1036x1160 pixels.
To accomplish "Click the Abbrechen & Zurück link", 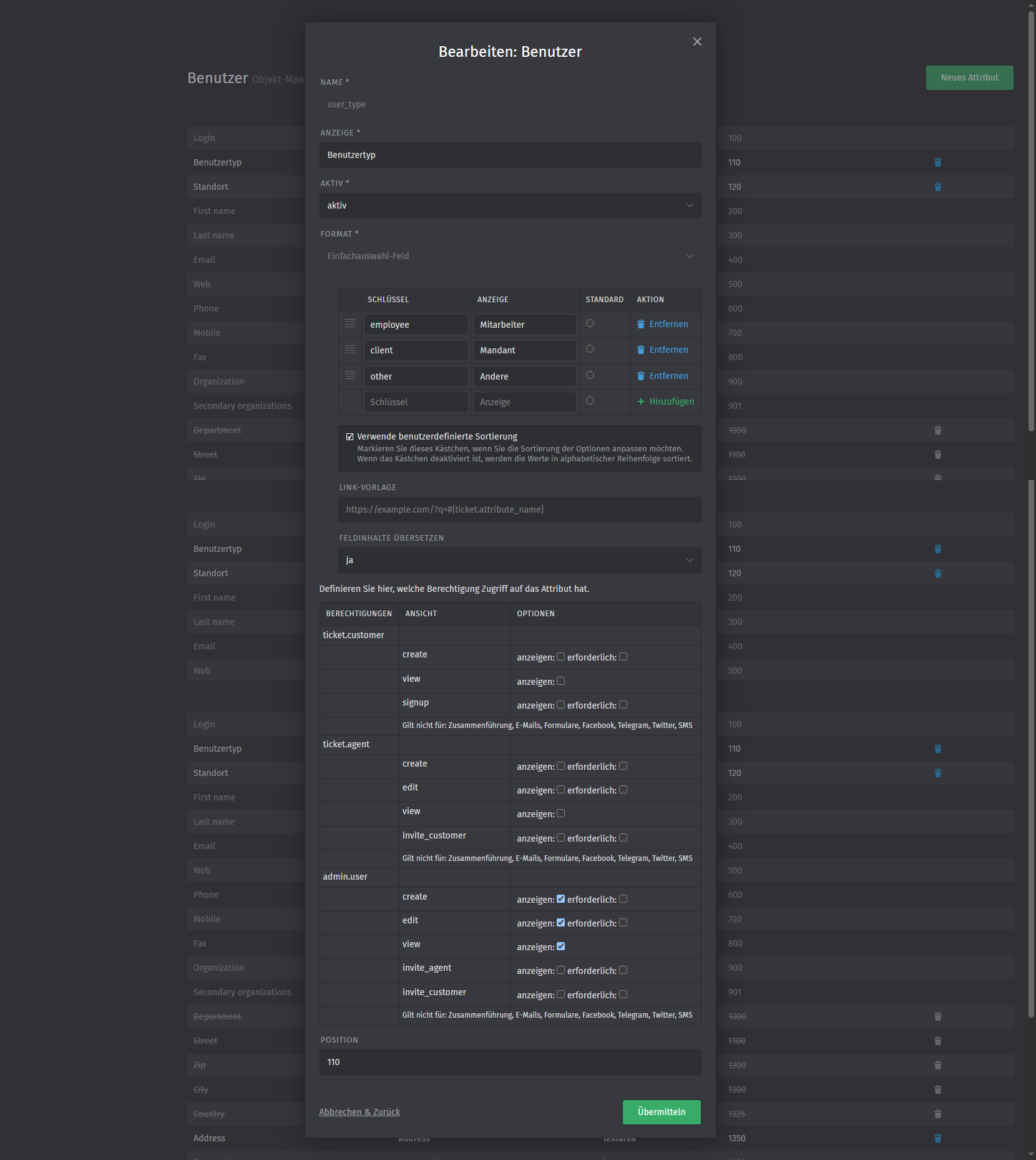I will 359,1112.
